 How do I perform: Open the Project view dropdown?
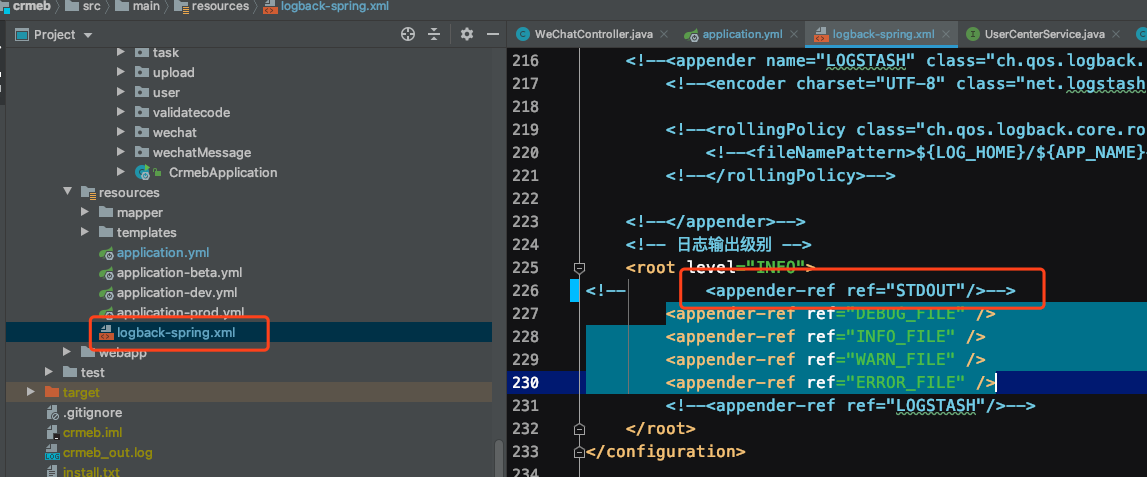coord(88,35)
